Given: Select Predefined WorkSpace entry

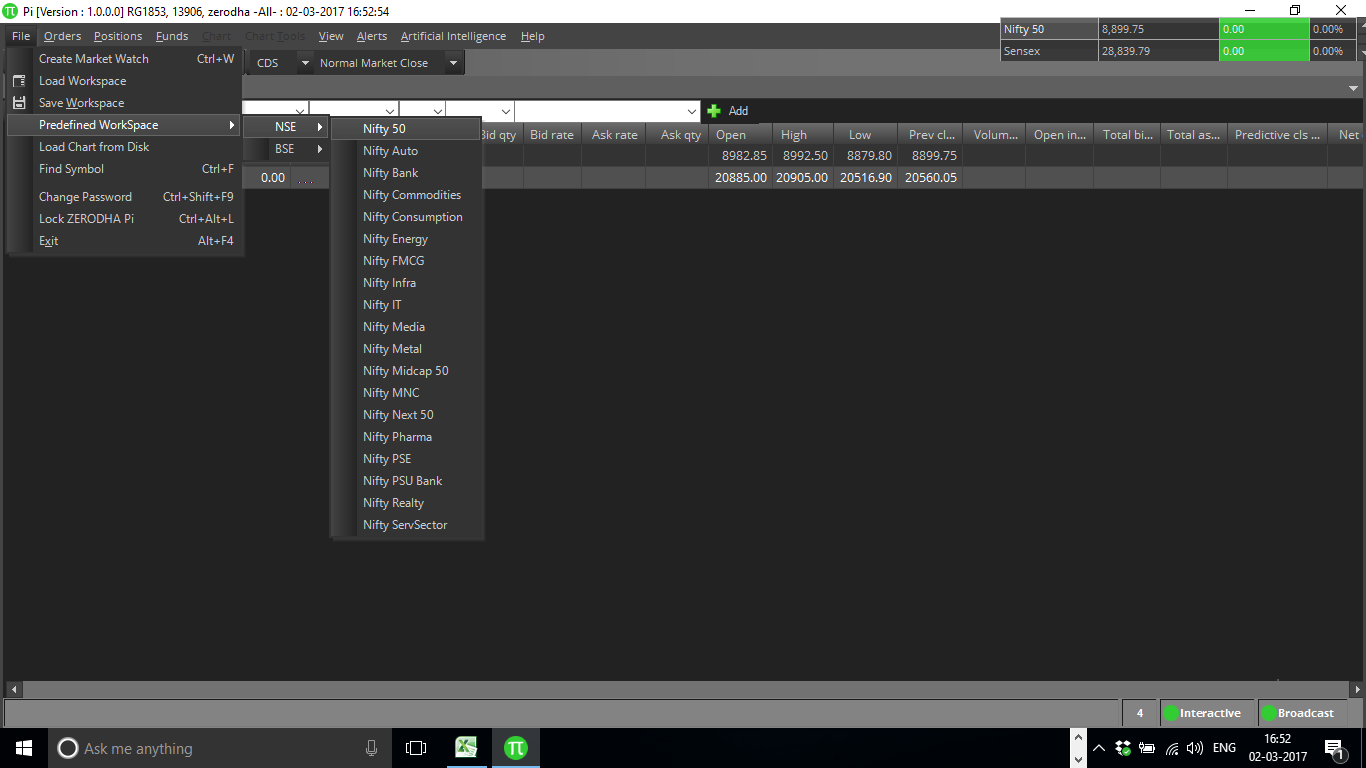Looking at the screenshot, I should tap(125, 125).
